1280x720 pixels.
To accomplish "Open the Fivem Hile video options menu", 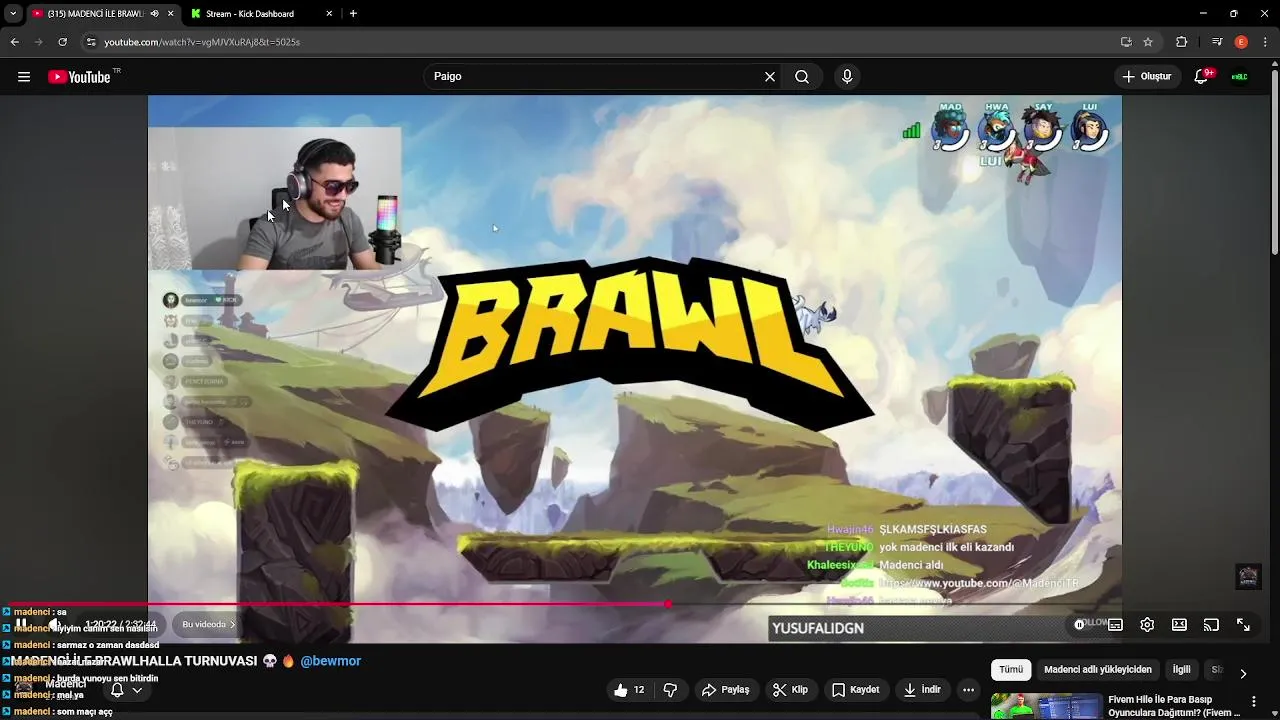I will pos(1253,702).
